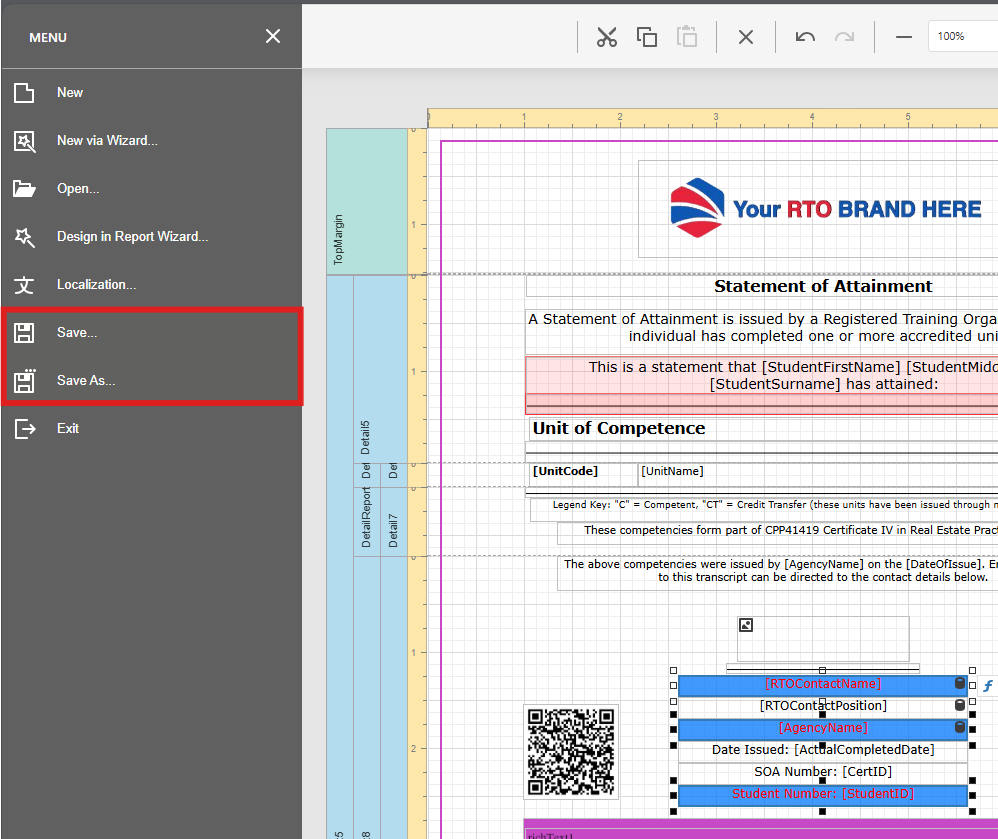Open Design in Report Wizard option
The width and height of the screenshot is (998, 839).
[x=132, y=237]
